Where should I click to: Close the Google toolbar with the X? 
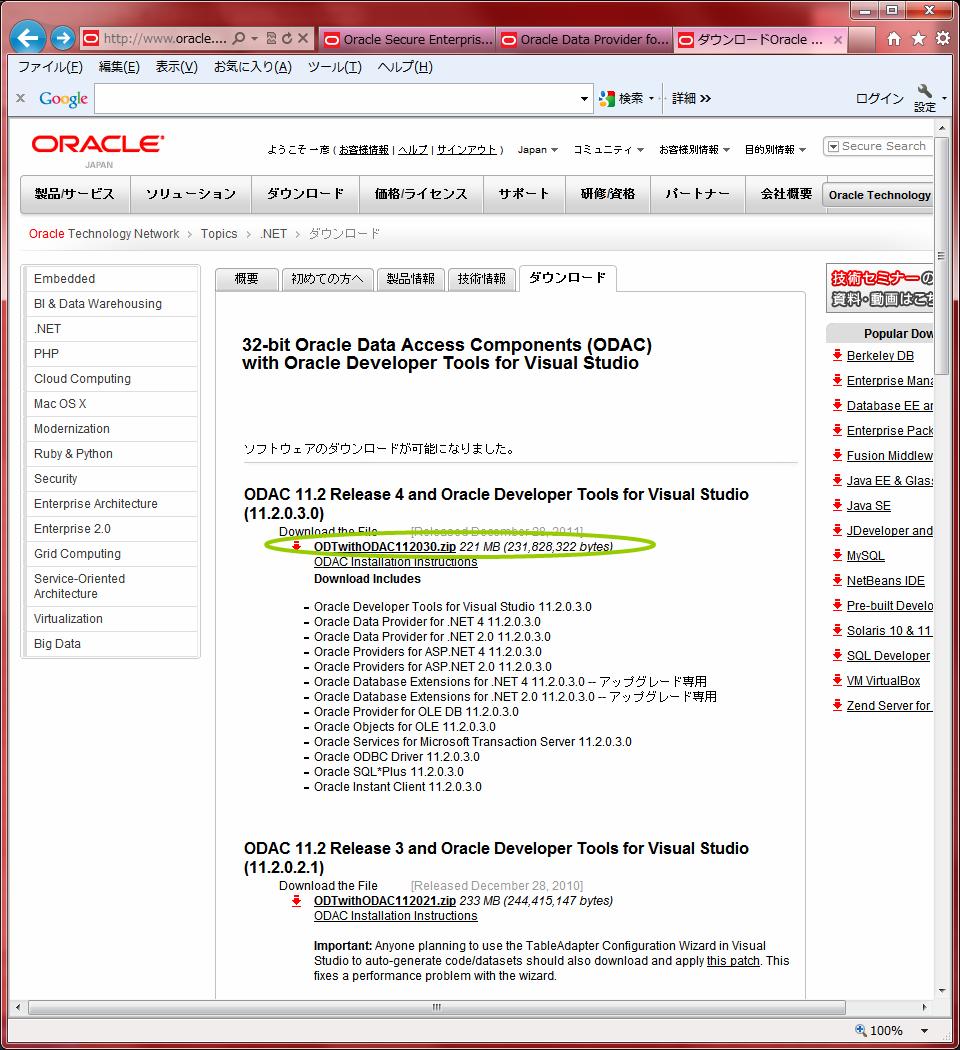(20, 98)
